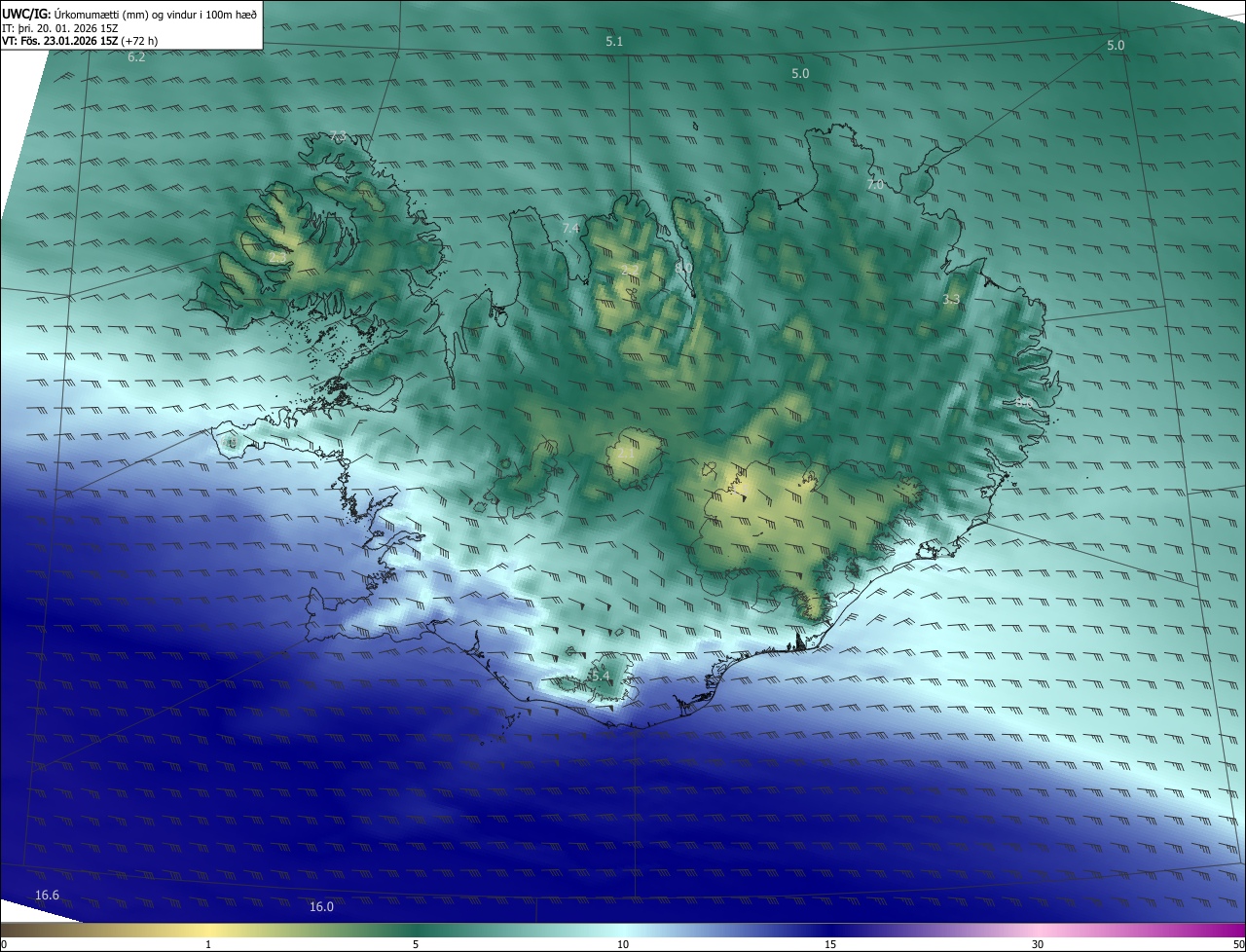Viewport: 1246px width, 952px height.
Task: Click the color scale tick labeled 10
Action: pos(623,944)
